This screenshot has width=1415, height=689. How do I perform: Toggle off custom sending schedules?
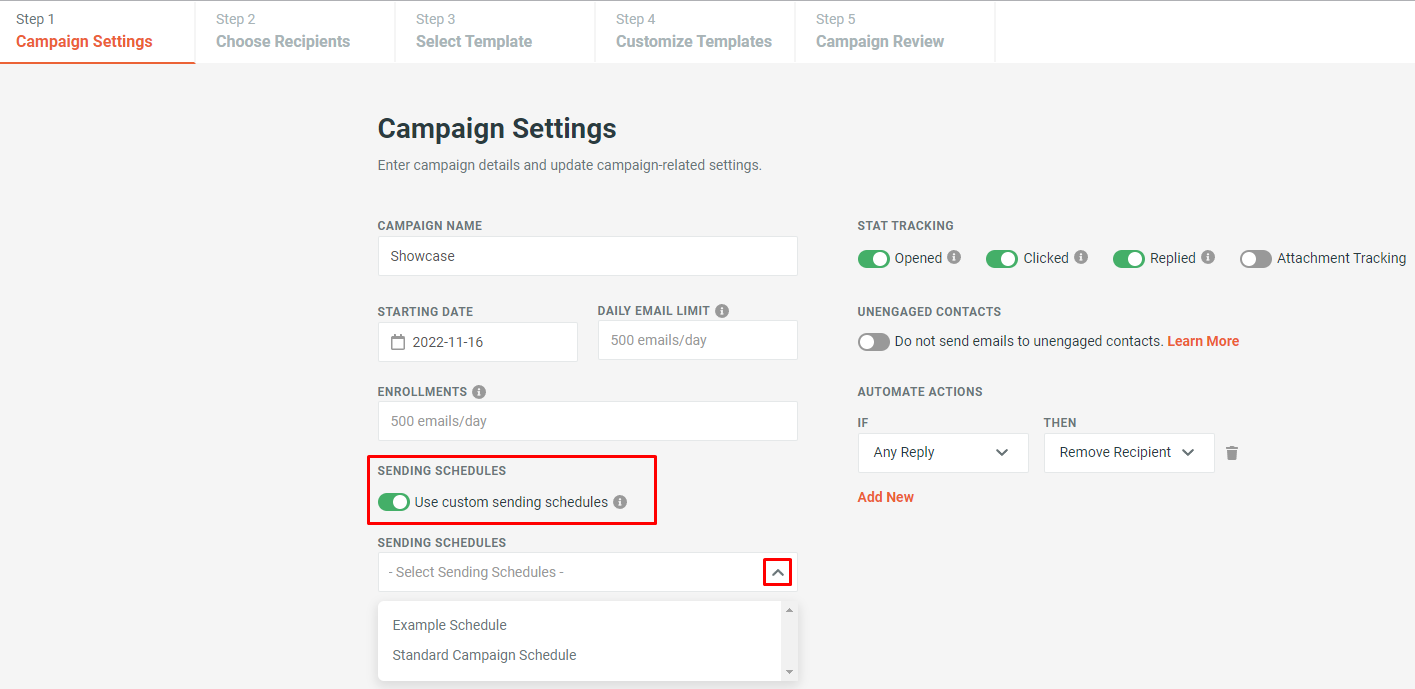394,502
